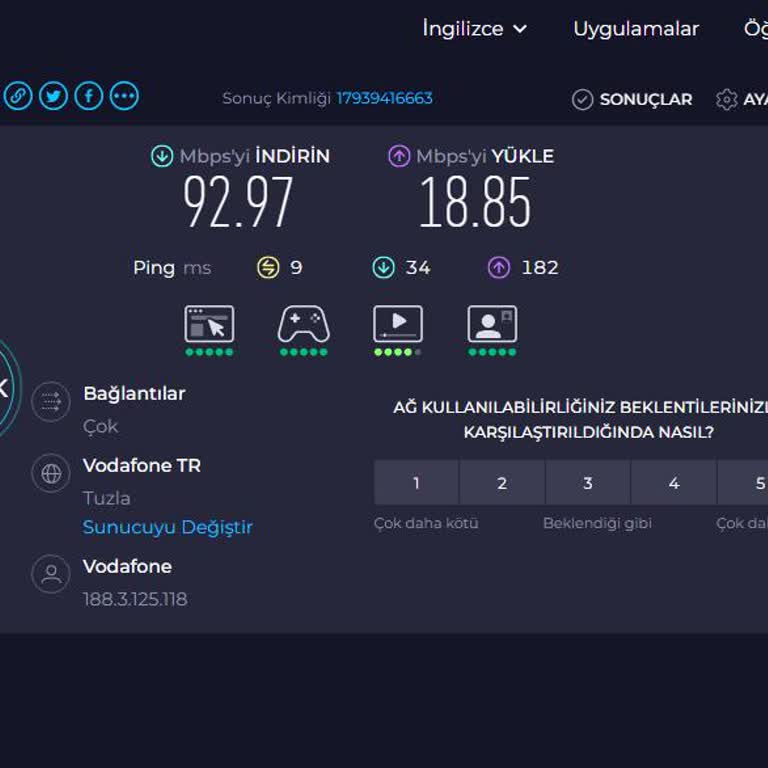Select the web browsing rating icon
Viewport: 768px width, 768px height.
[209, 324]
